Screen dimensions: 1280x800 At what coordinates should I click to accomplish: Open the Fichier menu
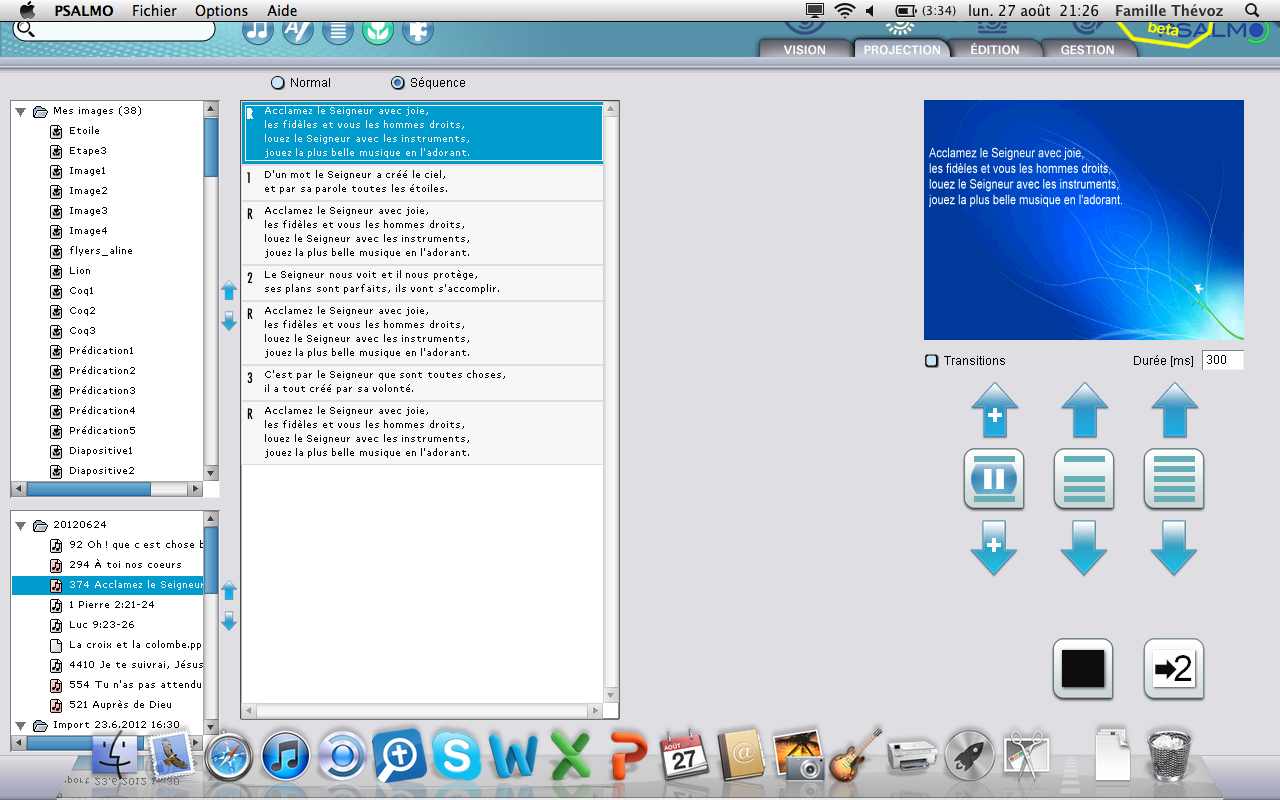(x=154, y=10)
